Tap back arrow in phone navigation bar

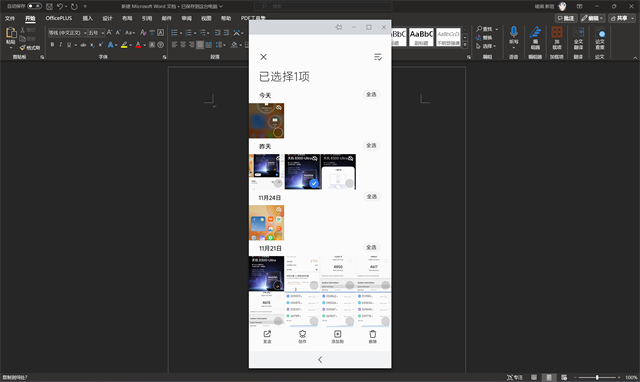(320, 360)
